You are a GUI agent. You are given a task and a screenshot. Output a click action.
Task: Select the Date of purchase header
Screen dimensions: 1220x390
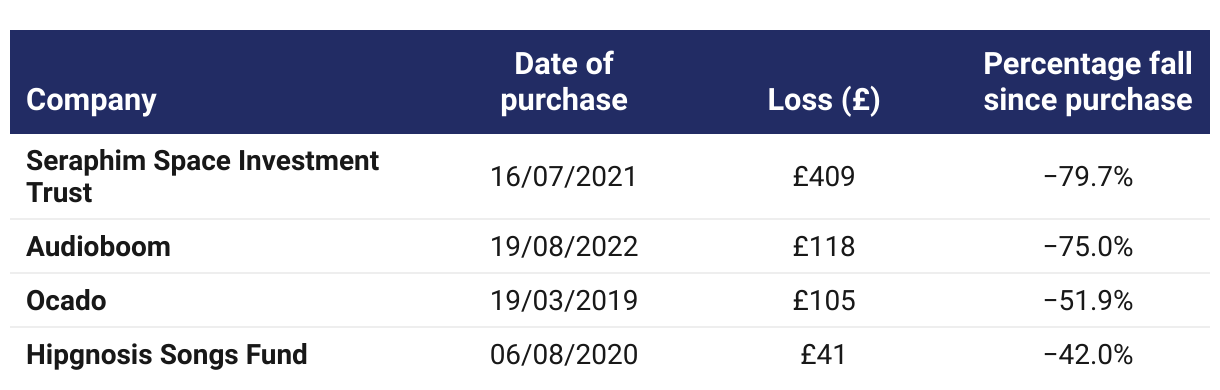(x=564, y=82)
